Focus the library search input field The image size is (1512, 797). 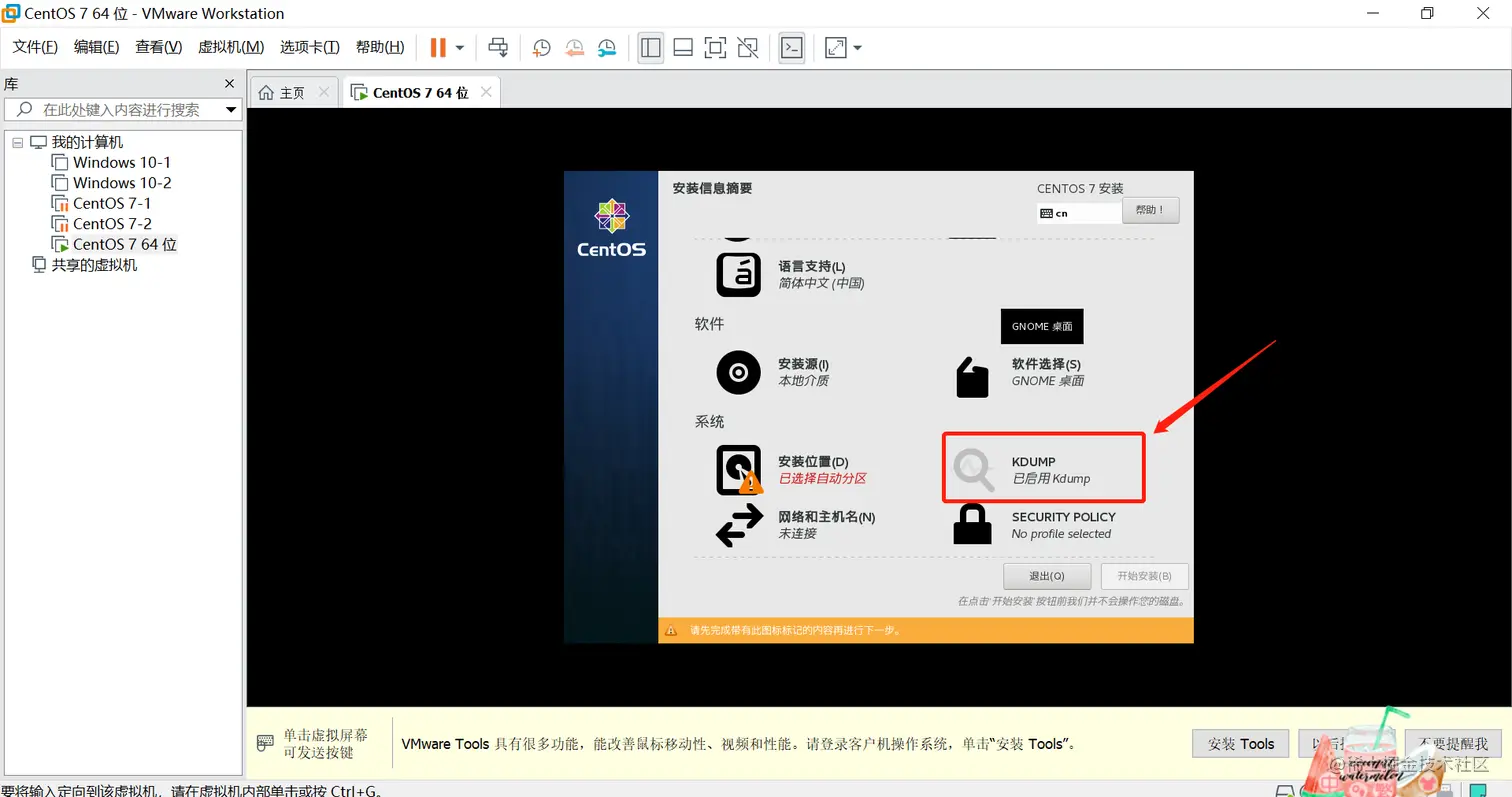(x=120, y=110)
